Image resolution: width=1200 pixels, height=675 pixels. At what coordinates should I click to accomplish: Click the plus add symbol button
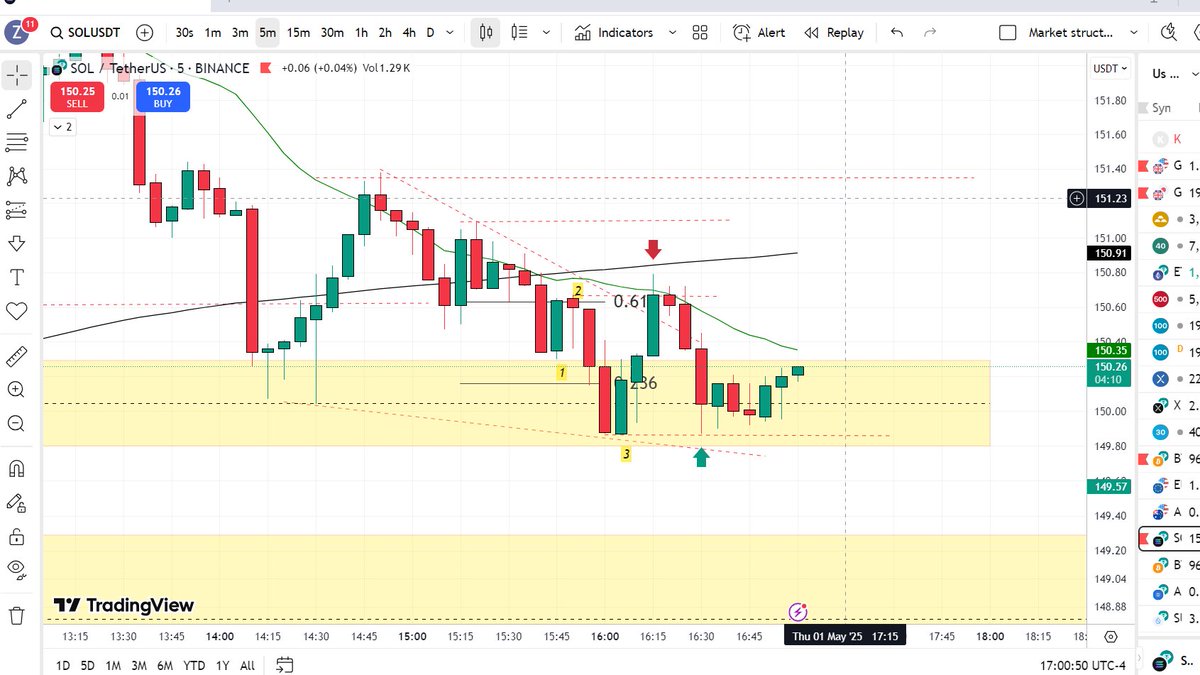145,32
